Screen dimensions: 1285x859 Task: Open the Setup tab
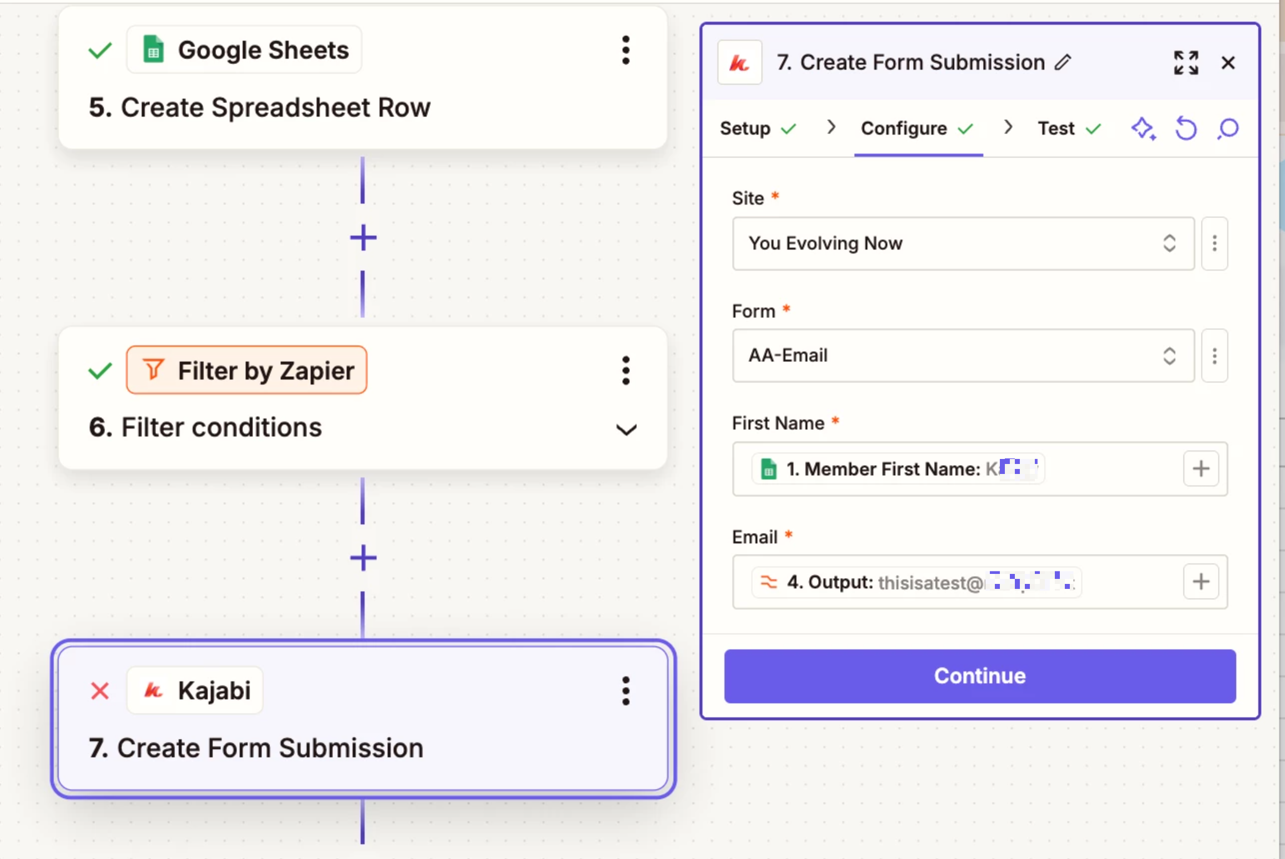[x=758, y=128]
